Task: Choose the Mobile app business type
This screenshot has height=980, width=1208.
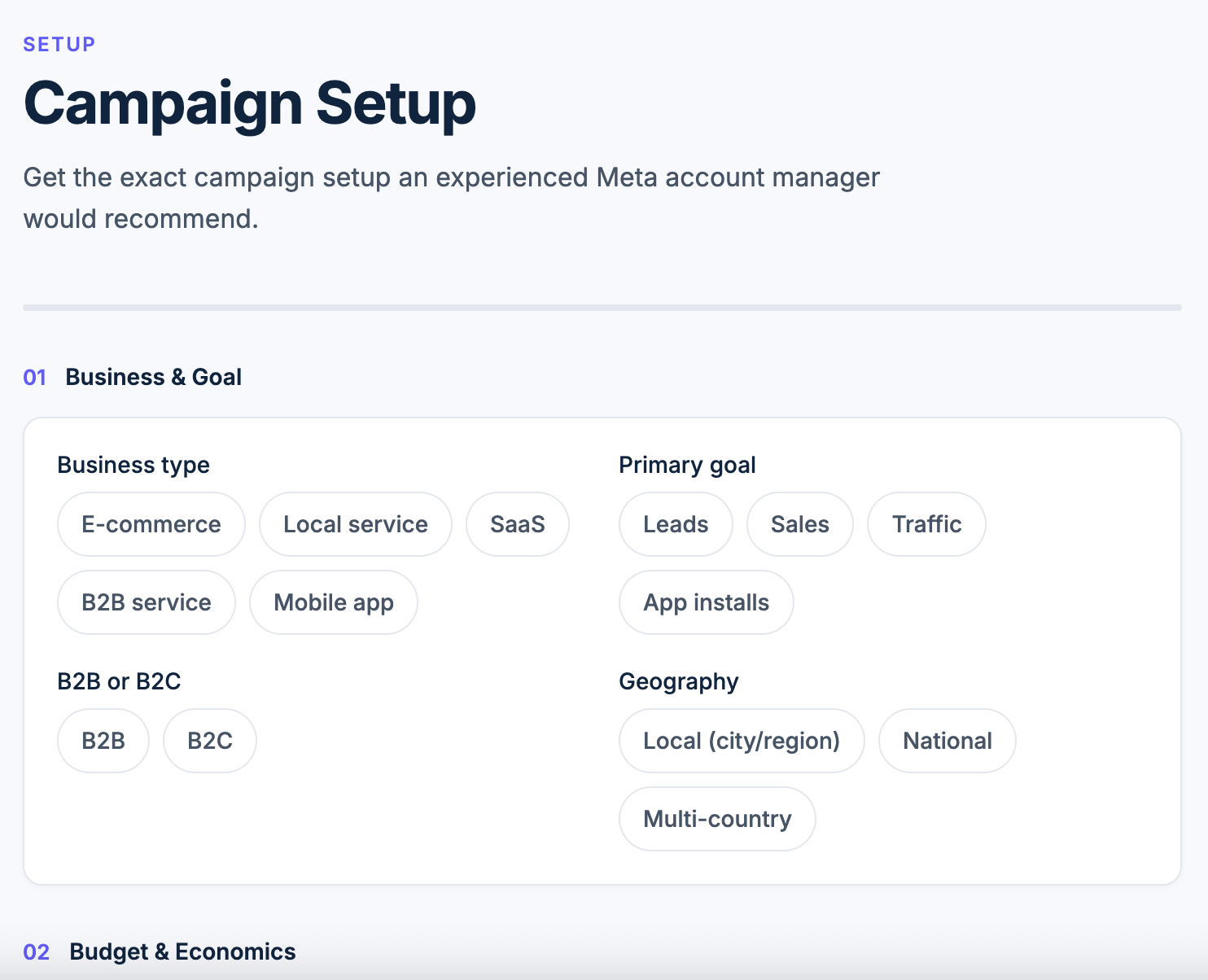Action: pos(334,602)
